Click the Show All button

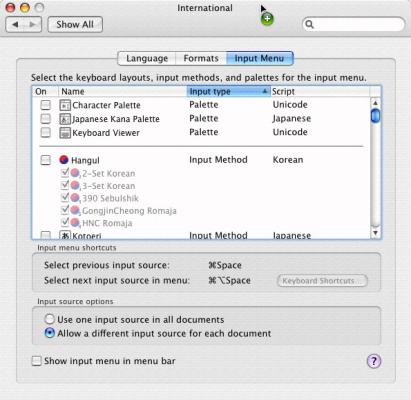75,25
